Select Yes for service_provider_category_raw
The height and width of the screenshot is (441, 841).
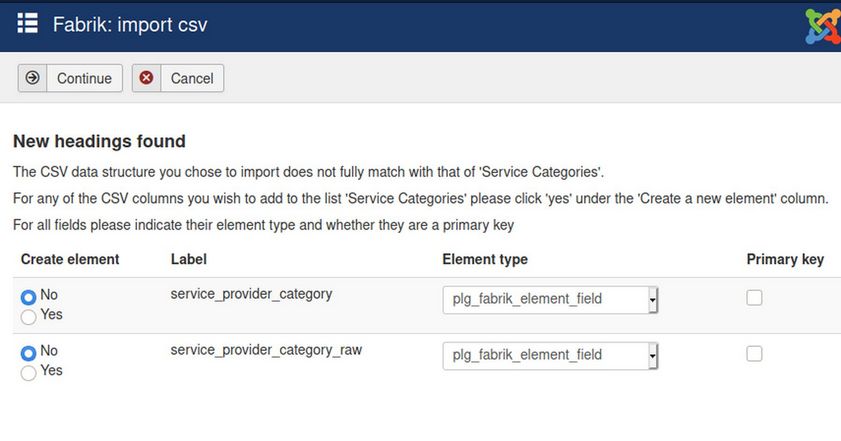click(28, 372)
